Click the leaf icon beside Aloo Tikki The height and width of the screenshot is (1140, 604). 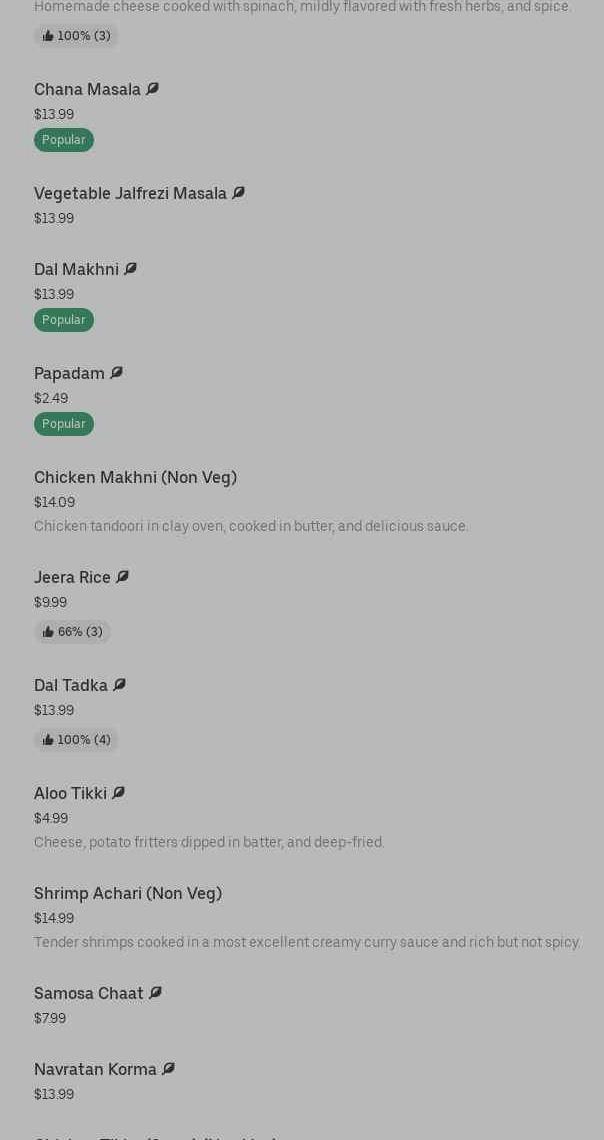118,793
